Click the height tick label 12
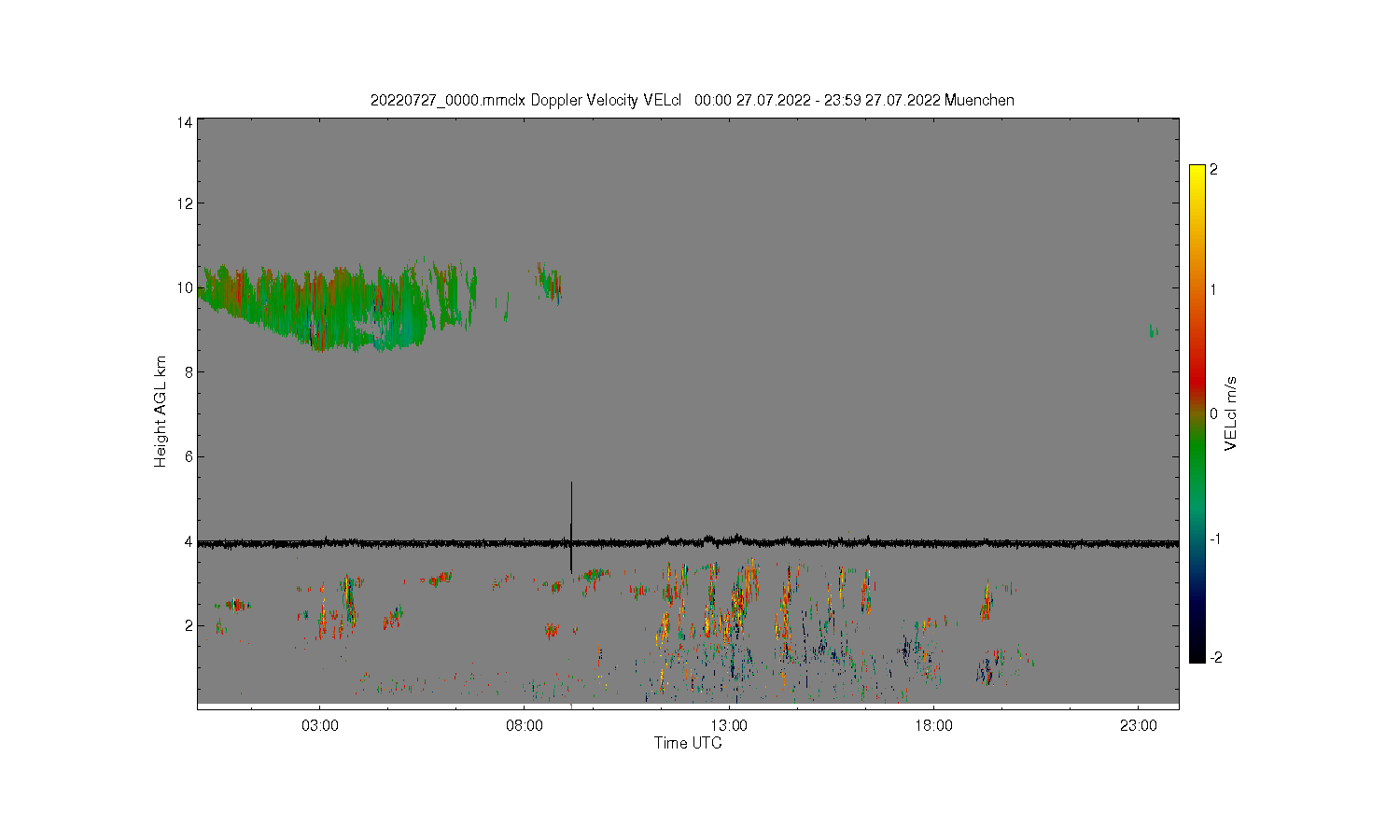The width and height of the screenshot is (1400, 840). (x=186, y=203)
